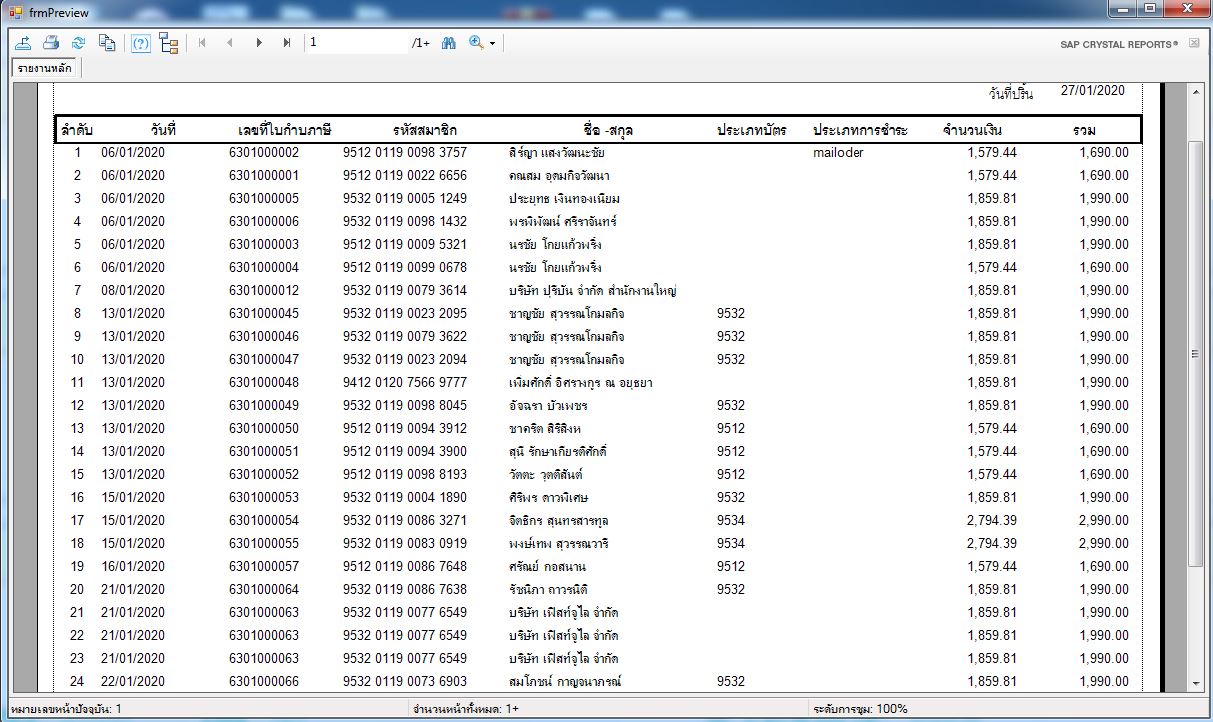Viewport: 1213px width, 722px height.
Task: Go to the next page
Action: 259,43
